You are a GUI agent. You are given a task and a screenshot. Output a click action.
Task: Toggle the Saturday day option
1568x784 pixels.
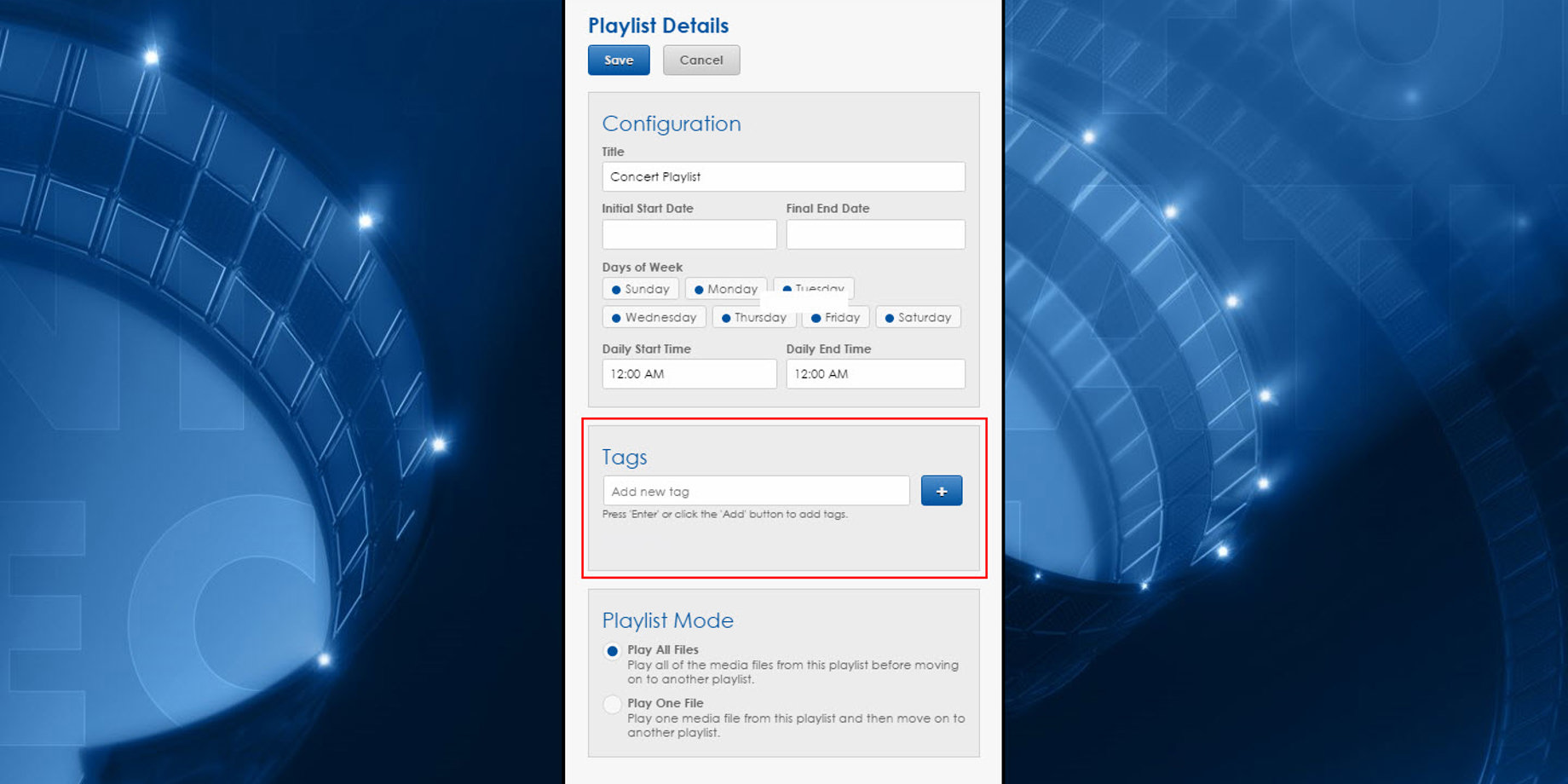pos(918,317)
